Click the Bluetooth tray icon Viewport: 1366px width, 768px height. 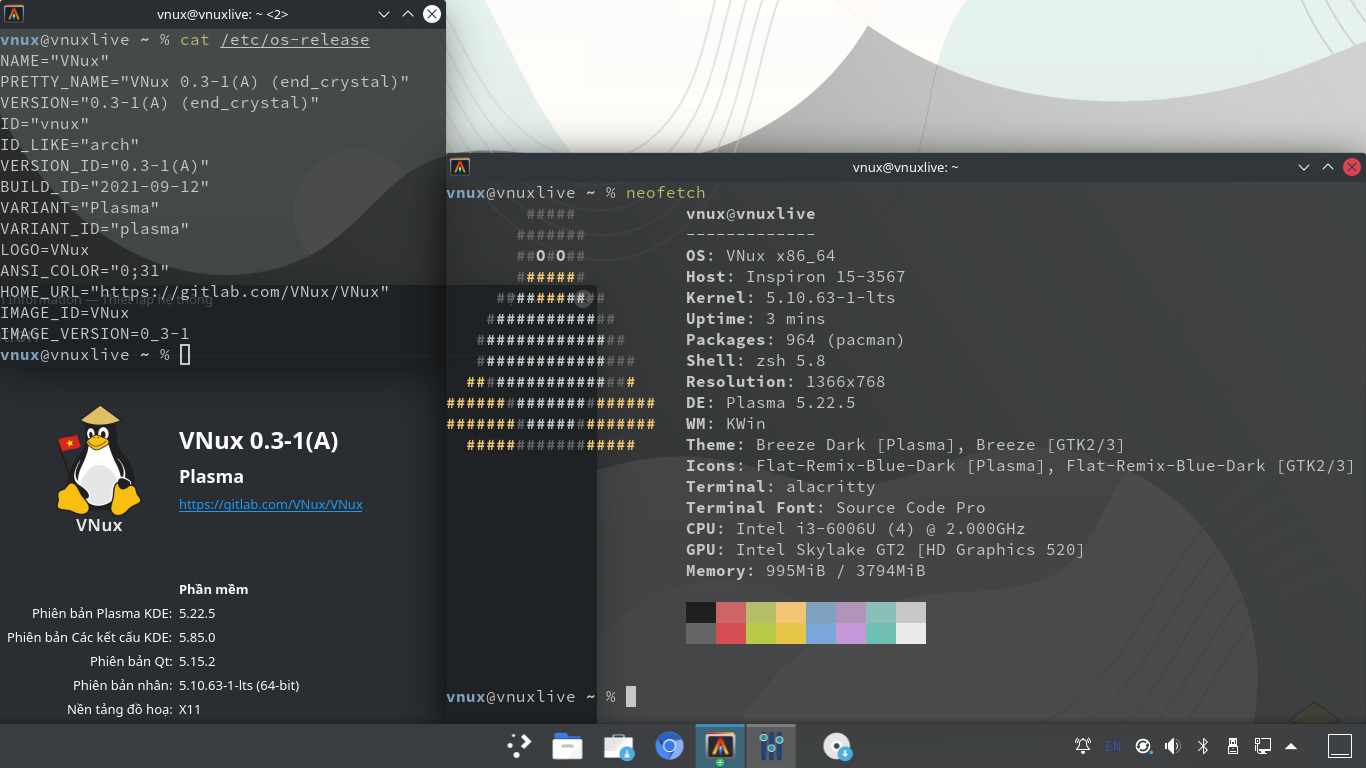1203,746
